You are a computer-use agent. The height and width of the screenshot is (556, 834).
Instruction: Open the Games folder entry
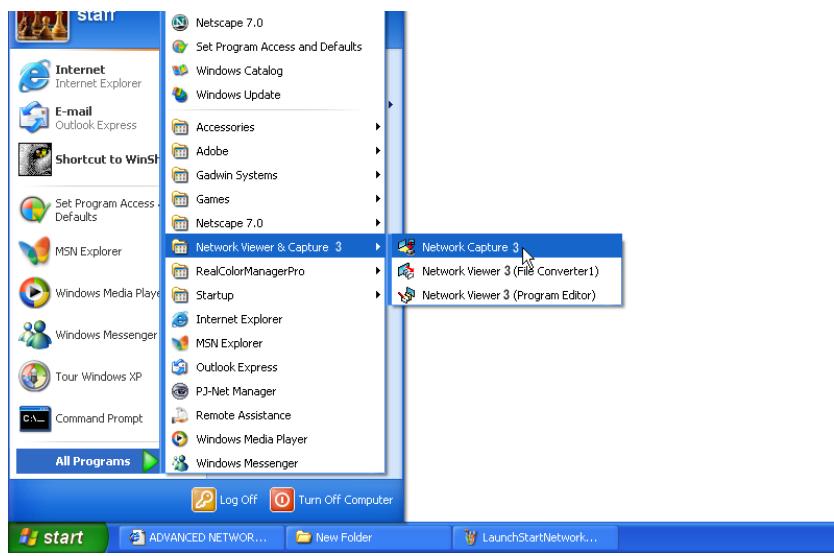coord(275,198)
